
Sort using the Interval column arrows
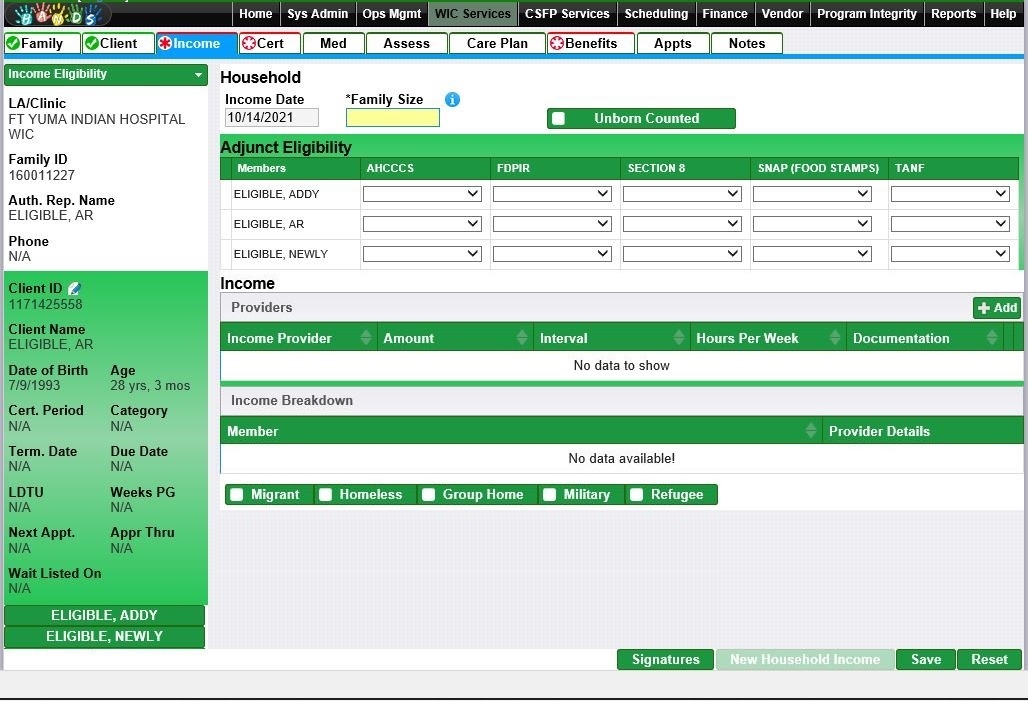[x=679, y=338]
